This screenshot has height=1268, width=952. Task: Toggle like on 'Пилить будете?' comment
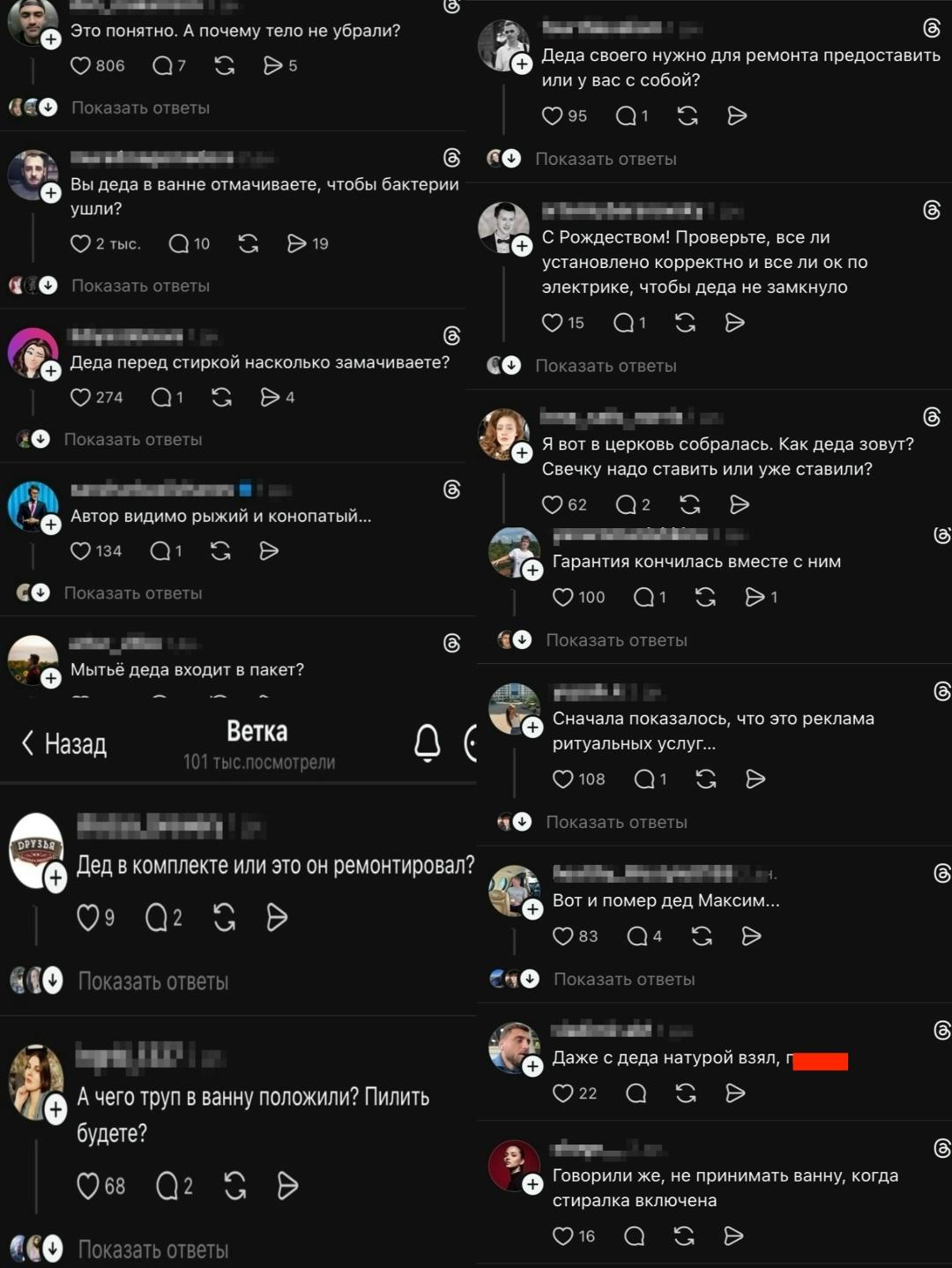[88, 1185]
